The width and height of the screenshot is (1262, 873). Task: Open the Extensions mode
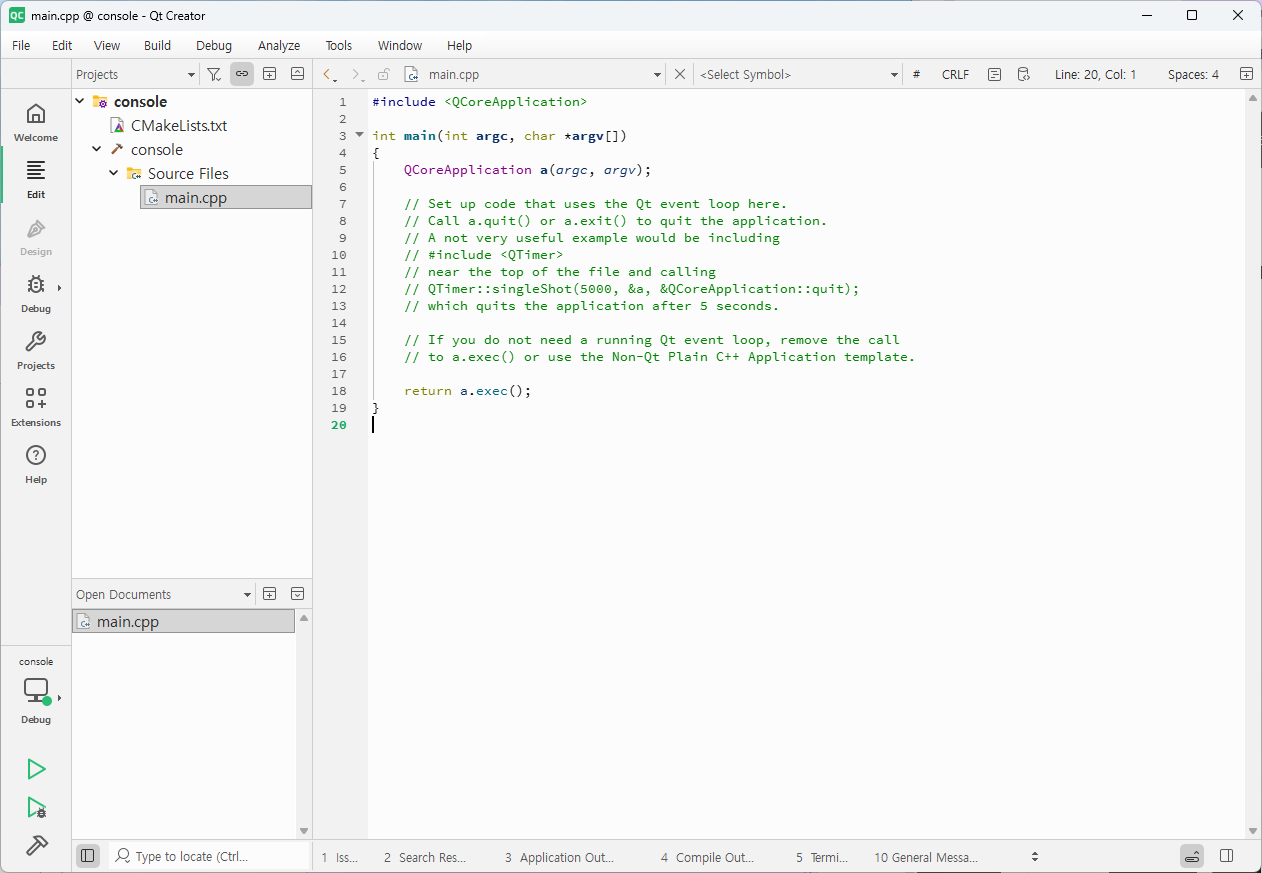[36, 407]
